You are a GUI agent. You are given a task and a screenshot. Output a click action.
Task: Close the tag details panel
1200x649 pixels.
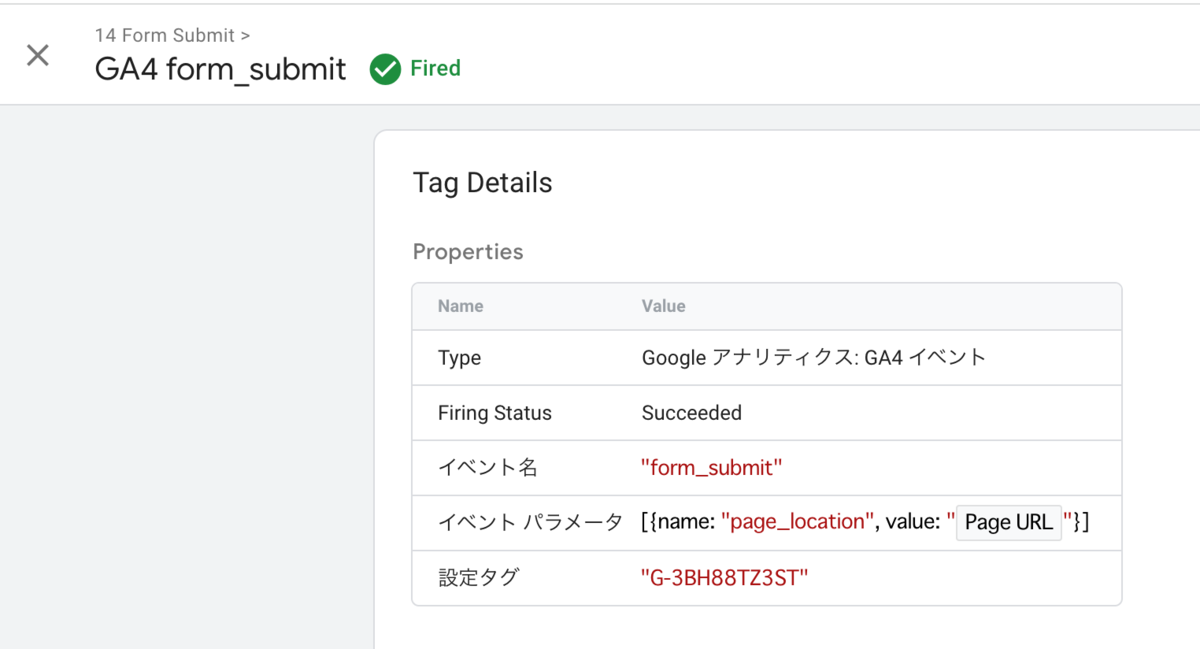click(x=38, y=55)
